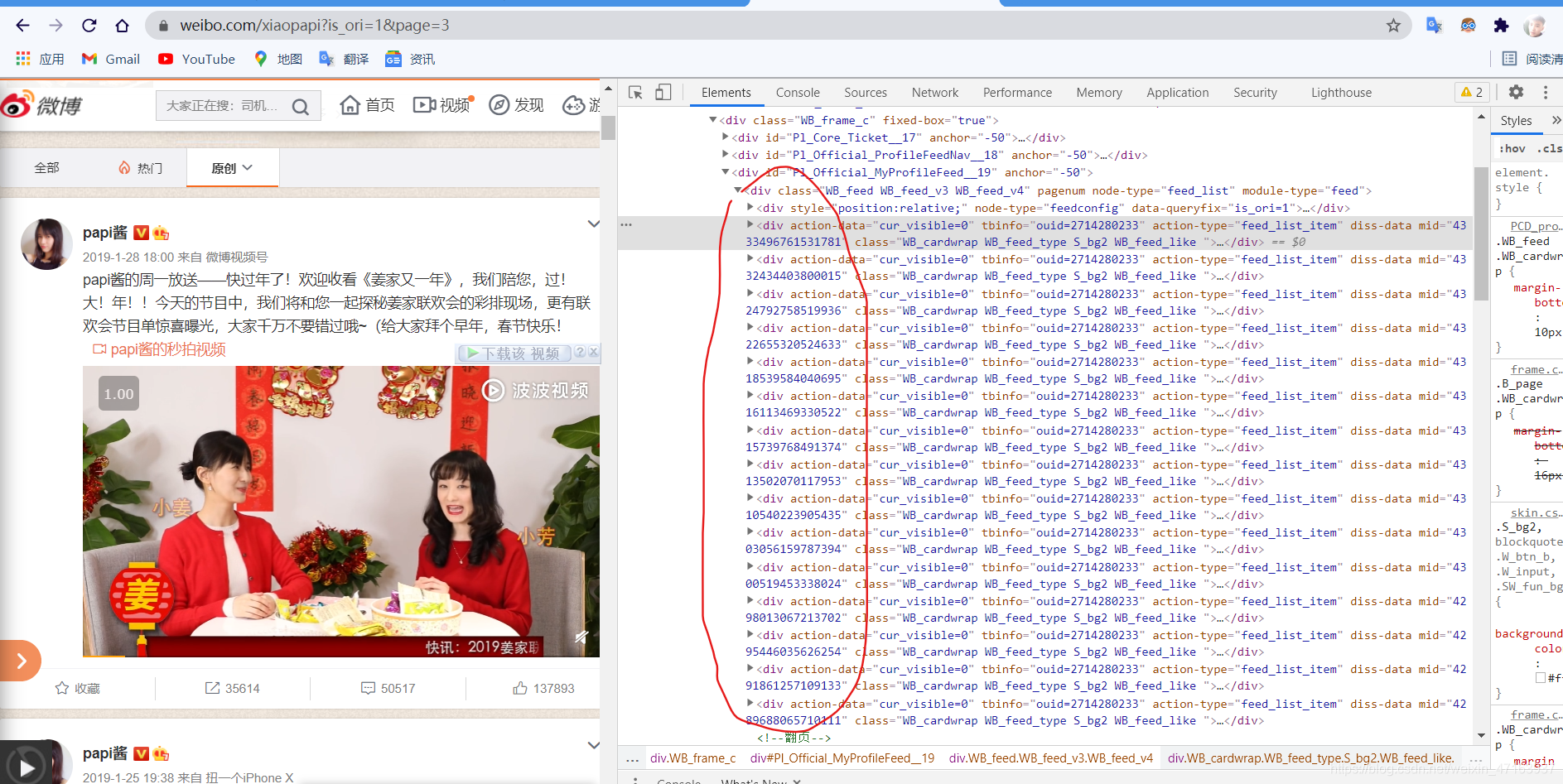This screenshot has height=784, width=1563.
Task: Expand the first papi酱 post options chevron
Action: [593, 224]
